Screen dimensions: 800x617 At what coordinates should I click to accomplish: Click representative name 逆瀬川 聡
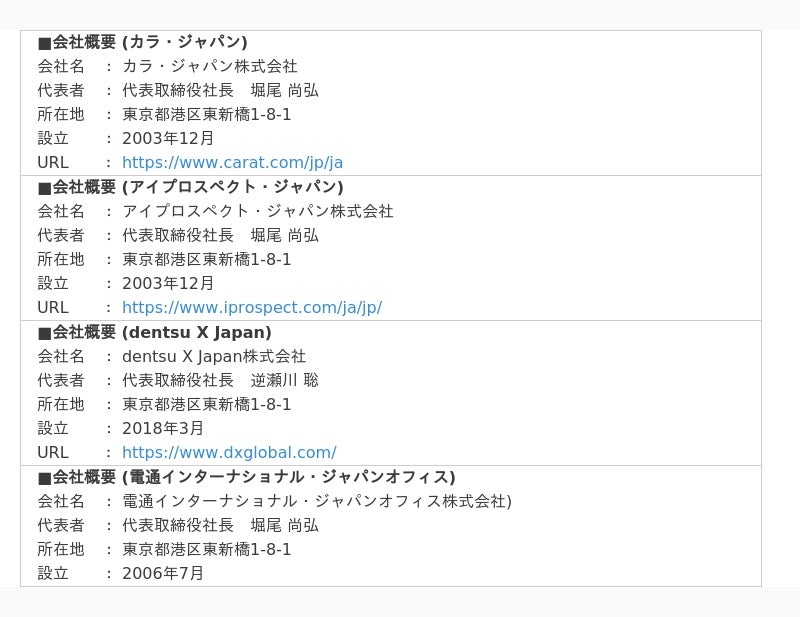[x=284, y=380]
